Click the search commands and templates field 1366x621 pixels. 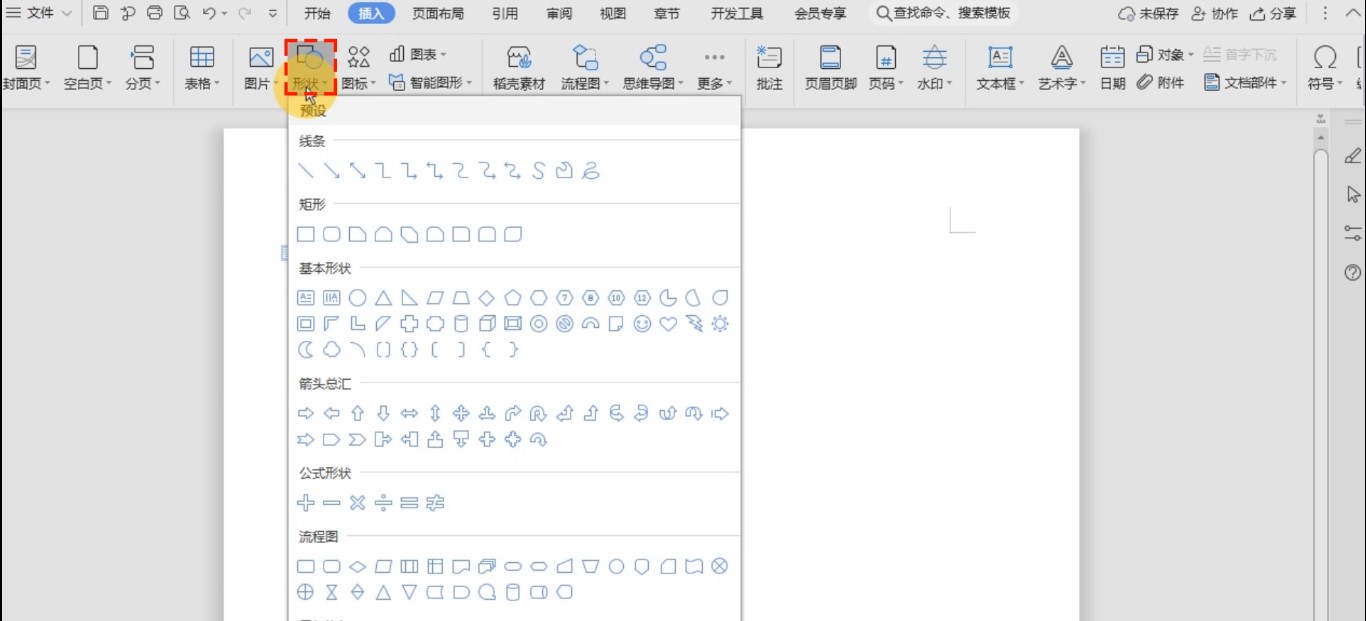[x=945, y=13]
